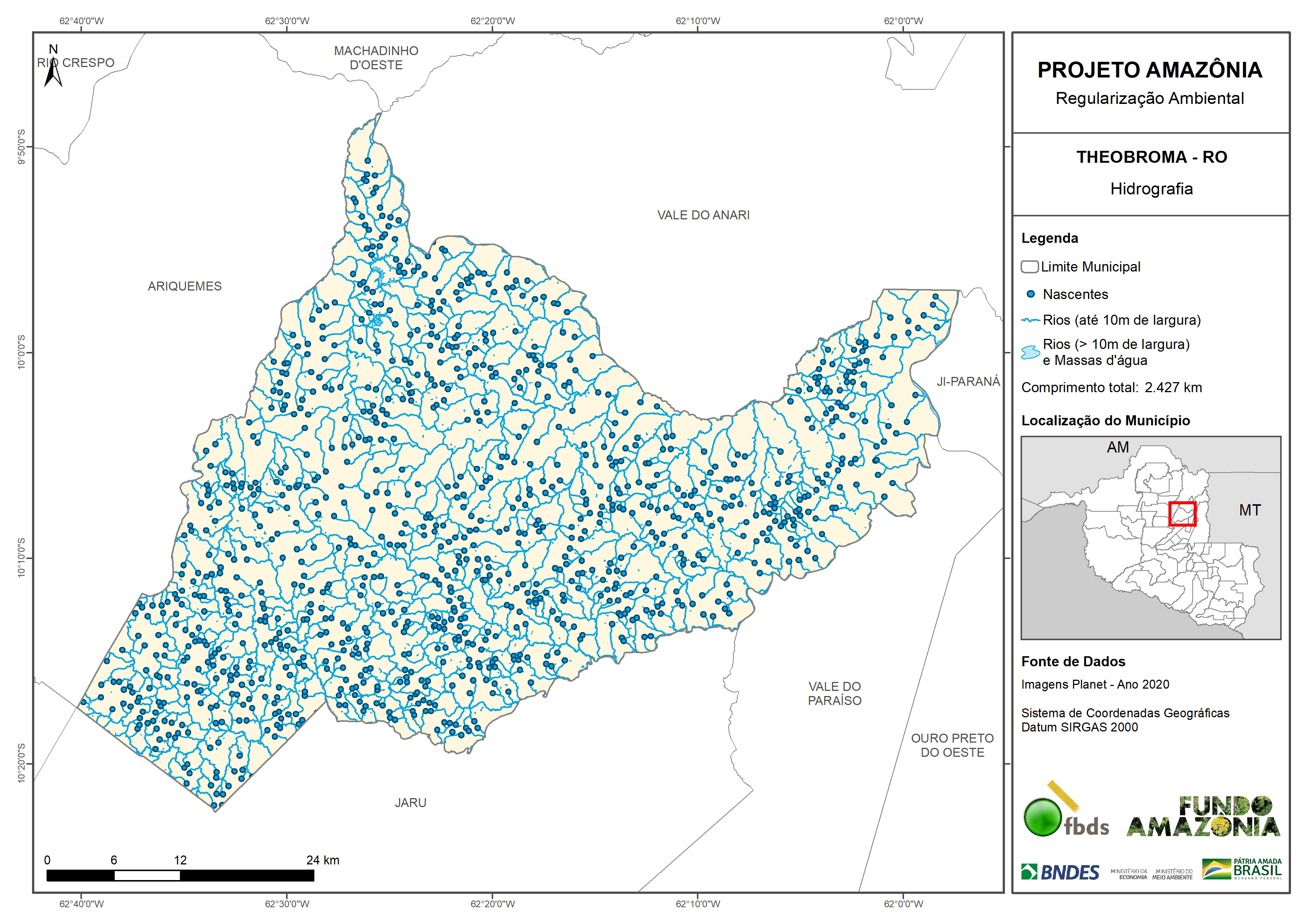Click the THEOBROMA - RO heading
Screen dimensions: 1307x924
click(1152, 157)
